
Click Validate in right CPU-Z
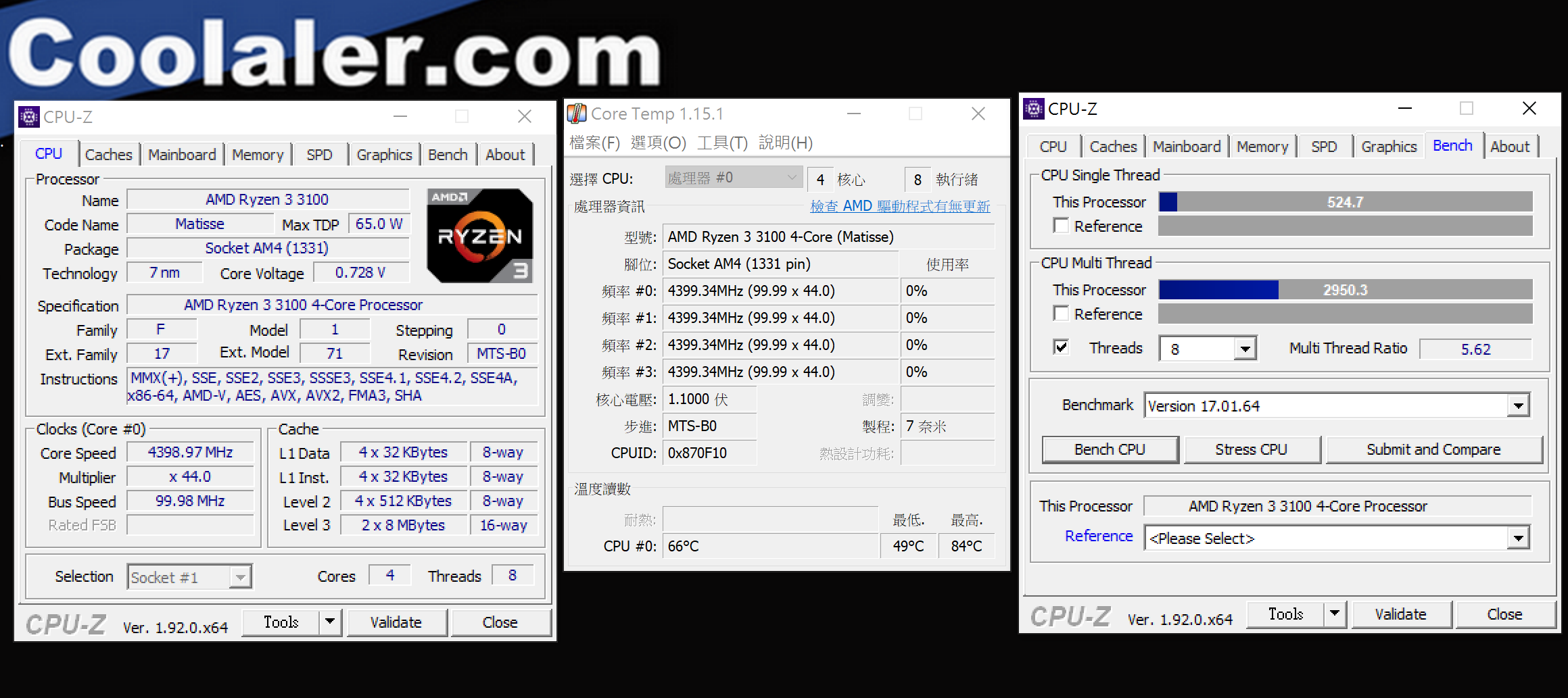coord(1401,614)
